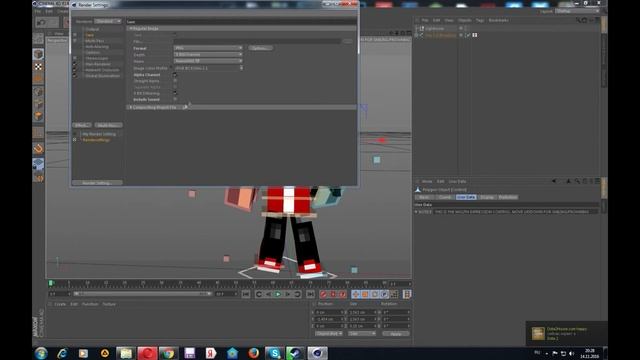
Task: Toggle the Alpha Channel checkbox
Action: click(175, 75)
